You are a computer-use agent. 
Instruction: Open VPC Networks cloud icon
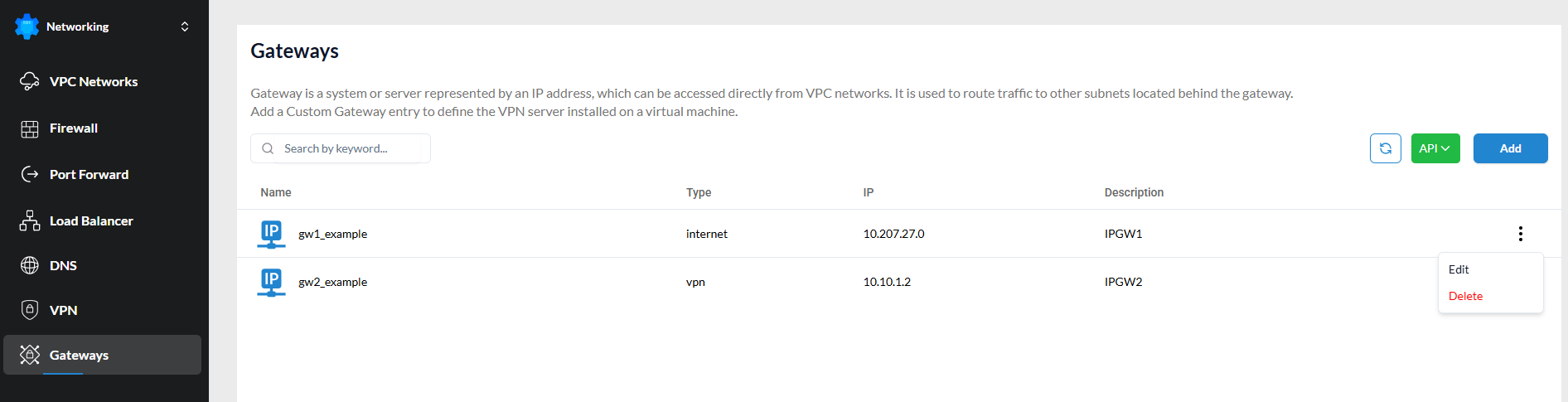[30, 81]
